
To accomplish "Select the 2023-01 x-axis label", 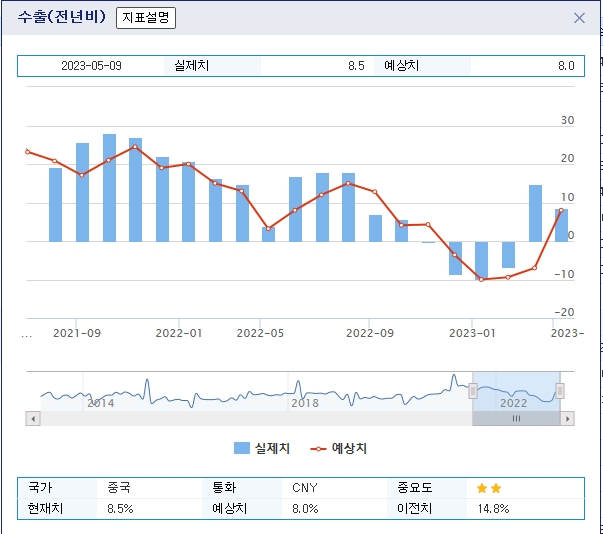I will 472,333.
